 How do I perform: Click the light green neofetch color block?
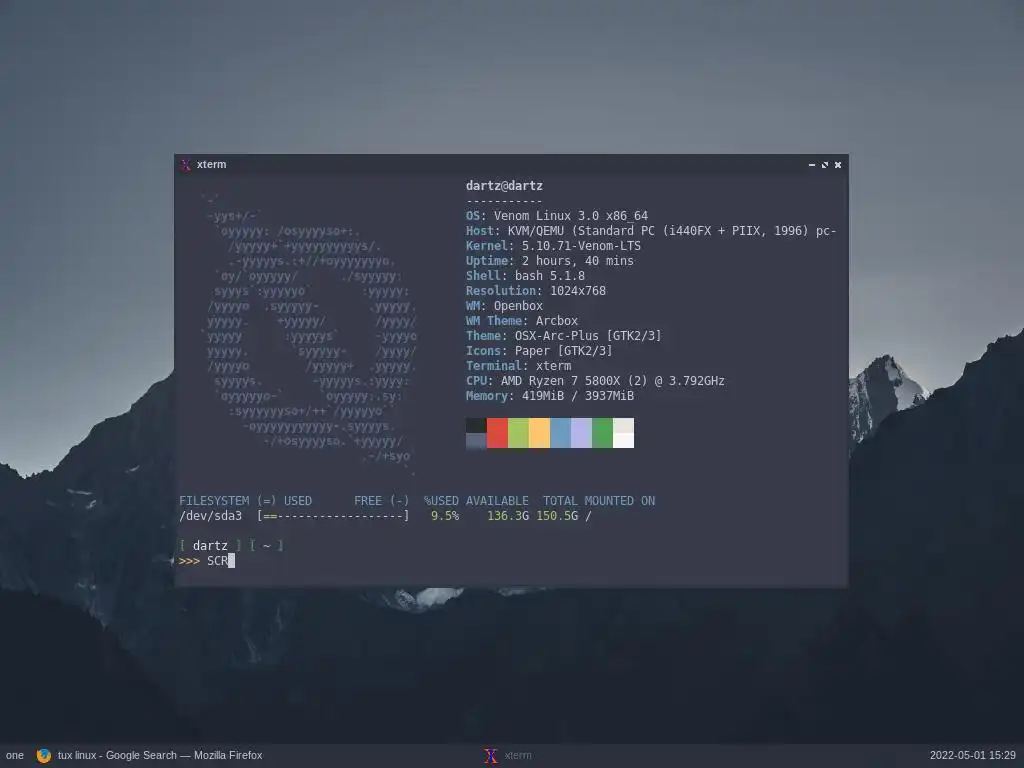coord(518,433)
